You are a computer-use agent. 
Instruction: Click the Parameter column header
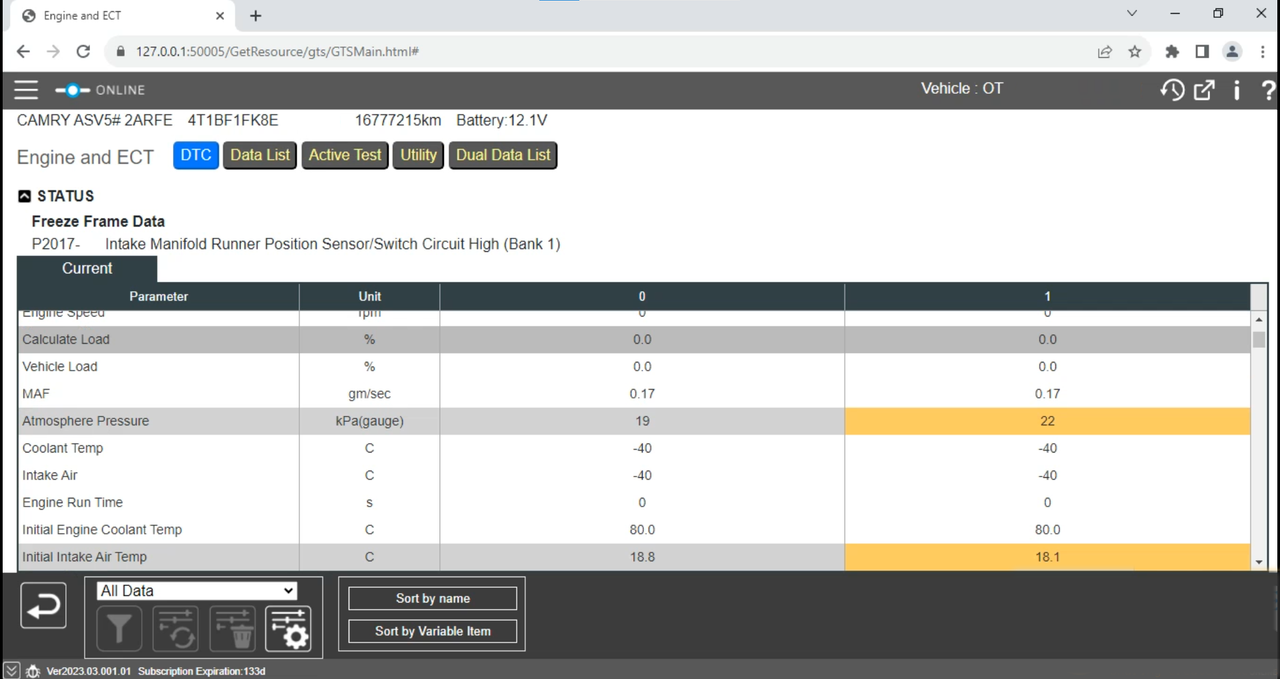click(x=158, y=296)
